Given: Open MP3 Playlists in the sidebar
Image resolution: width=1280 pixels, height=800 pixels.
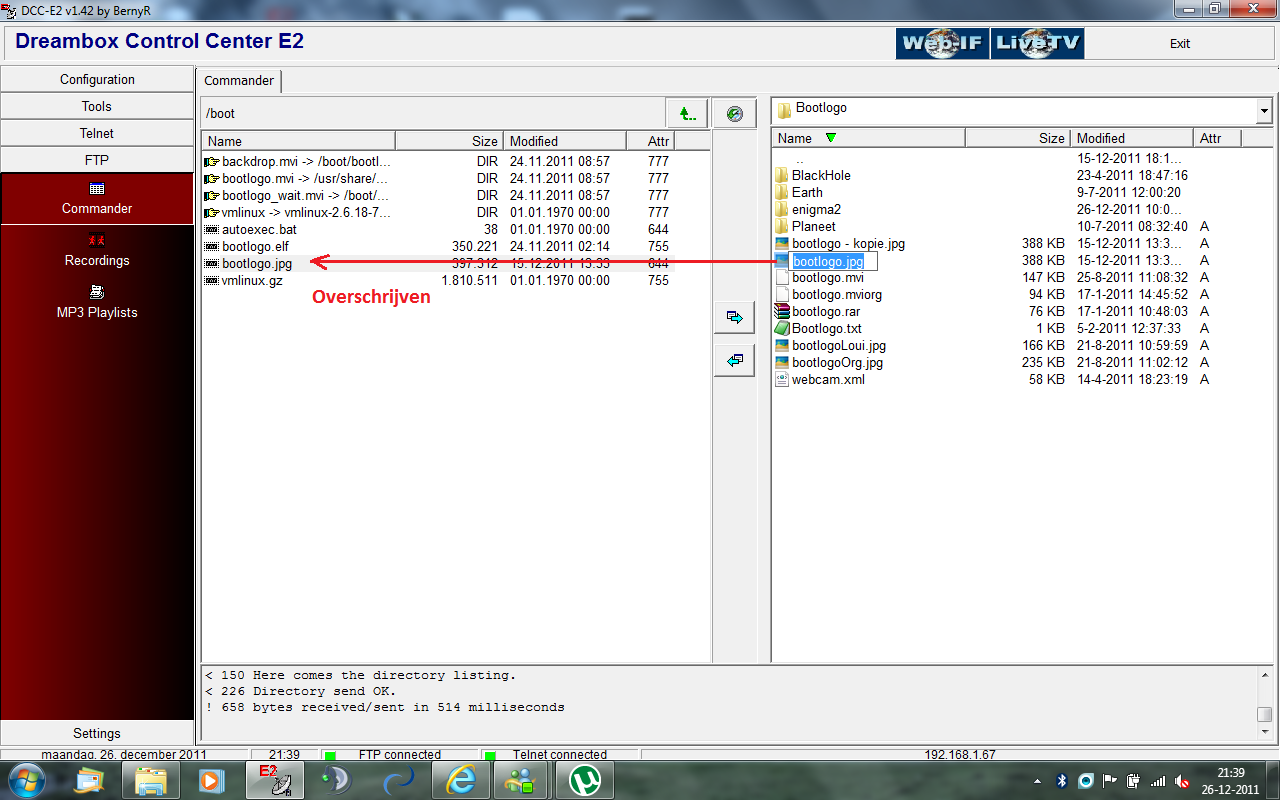Looking at the screenshot, I should click(x=97, y=302).
